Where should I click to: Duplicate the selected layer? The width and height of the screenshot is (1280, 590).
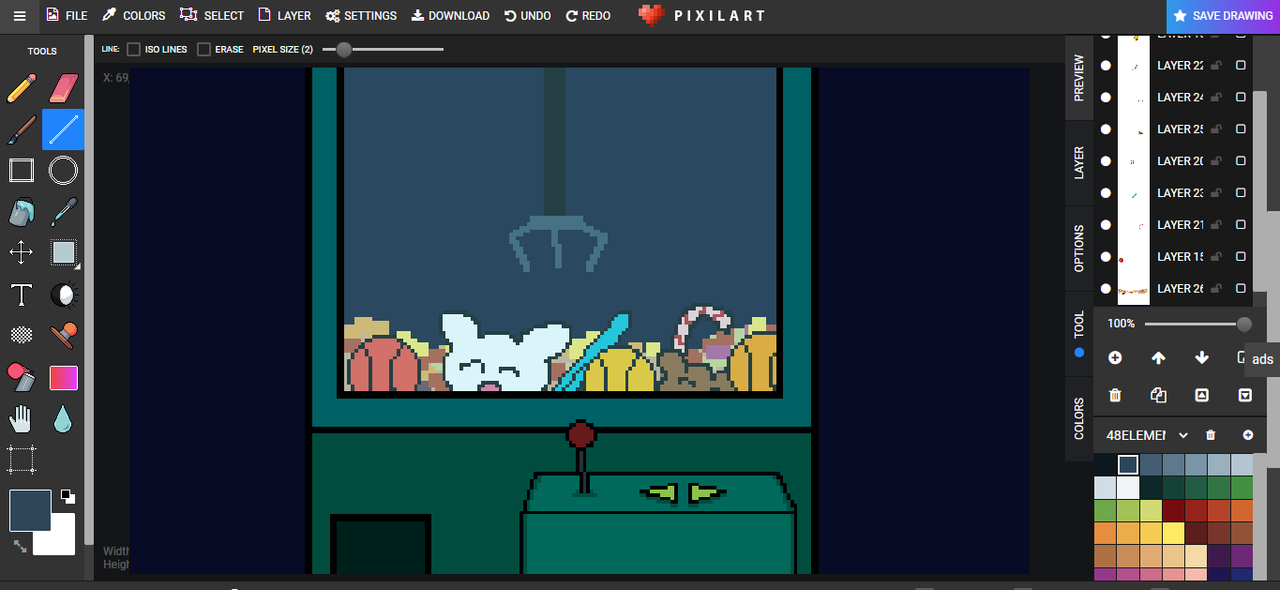(x=1158, y=395)
